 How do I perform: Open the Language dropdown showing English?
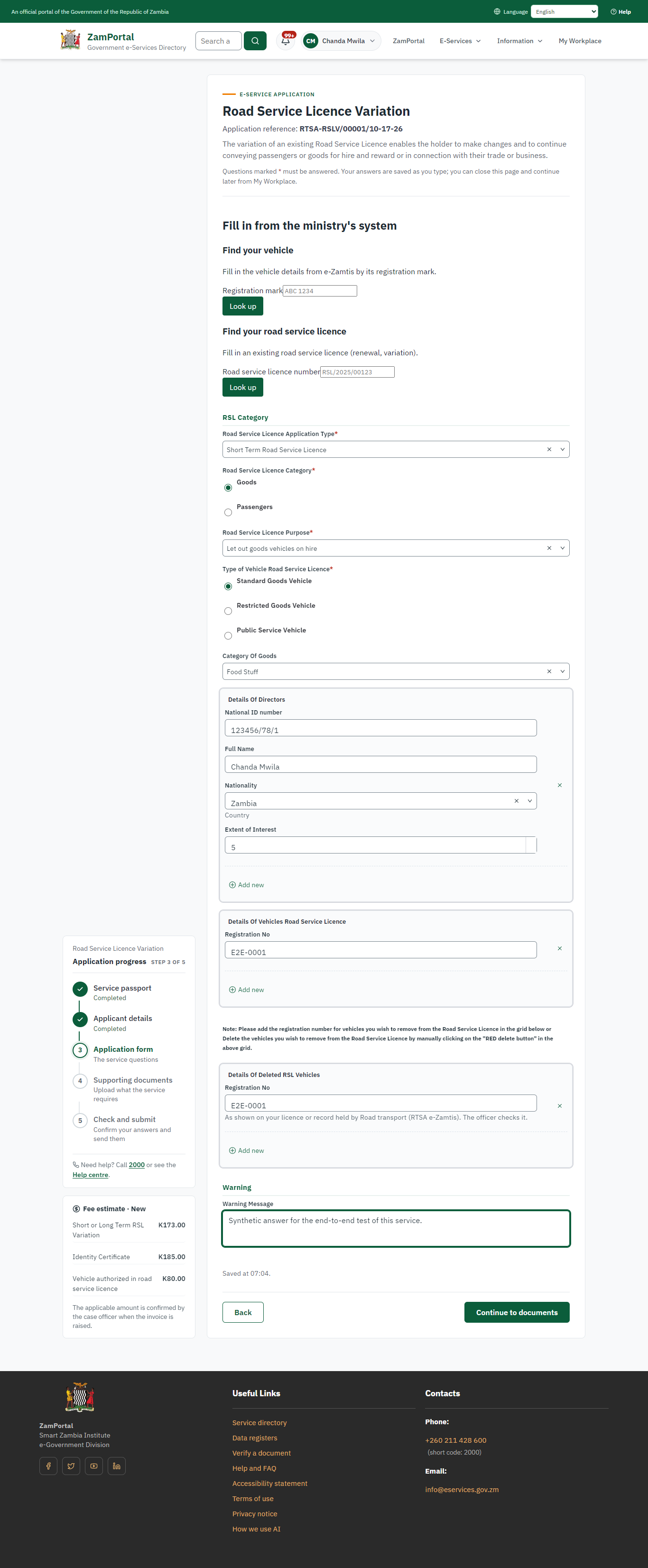564,11
